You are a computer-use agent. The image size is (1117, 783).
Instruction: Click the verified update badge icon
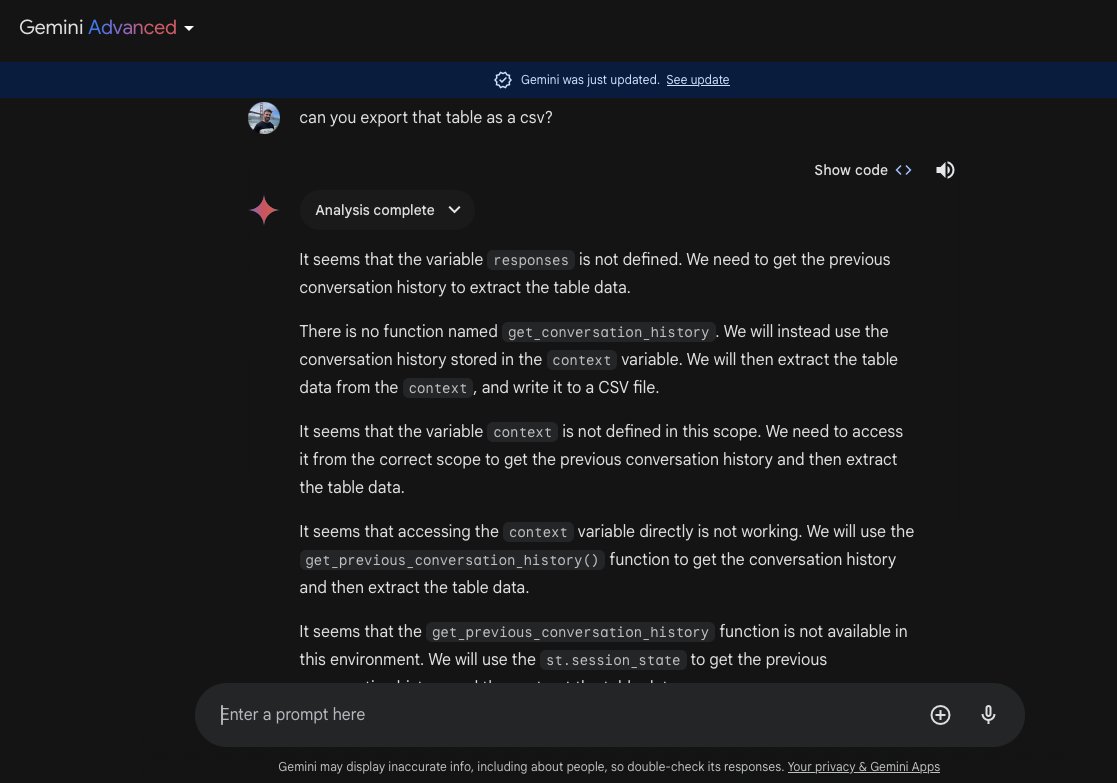(x=503, y=80)
